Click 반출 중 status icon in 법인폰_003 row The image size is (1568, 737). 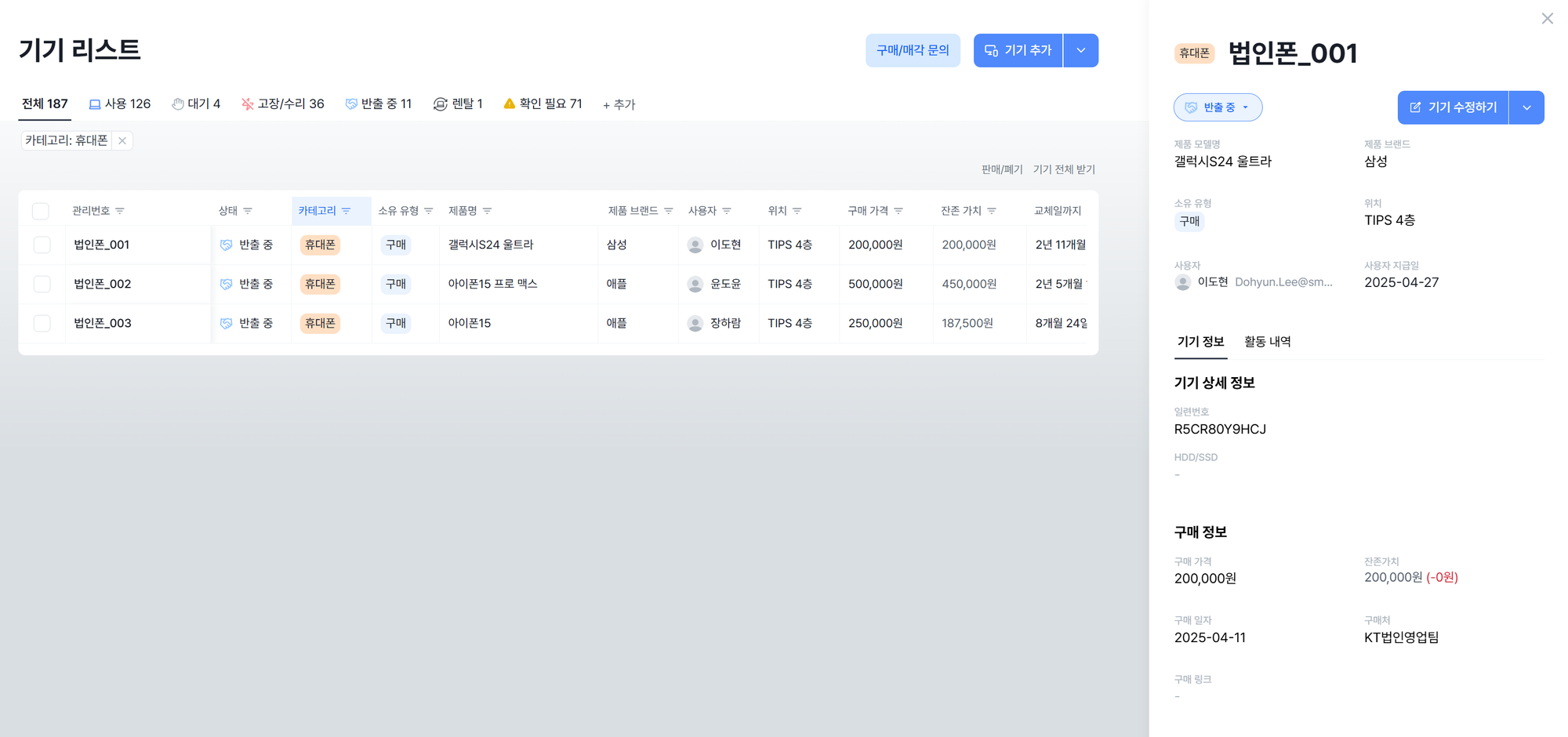227,324
